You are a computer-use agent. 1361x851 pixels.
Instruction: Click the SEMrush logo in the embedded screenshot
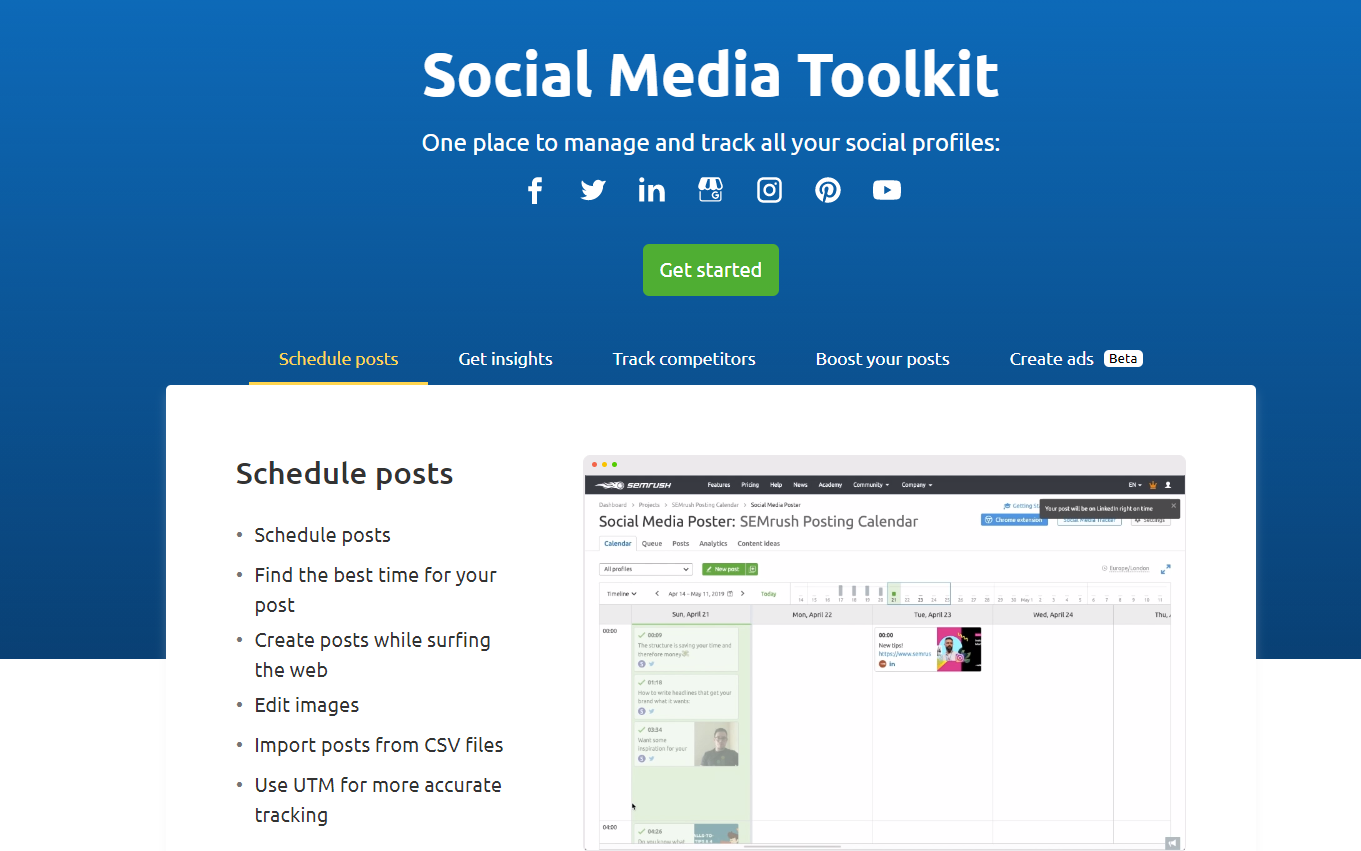click(634, 485)
